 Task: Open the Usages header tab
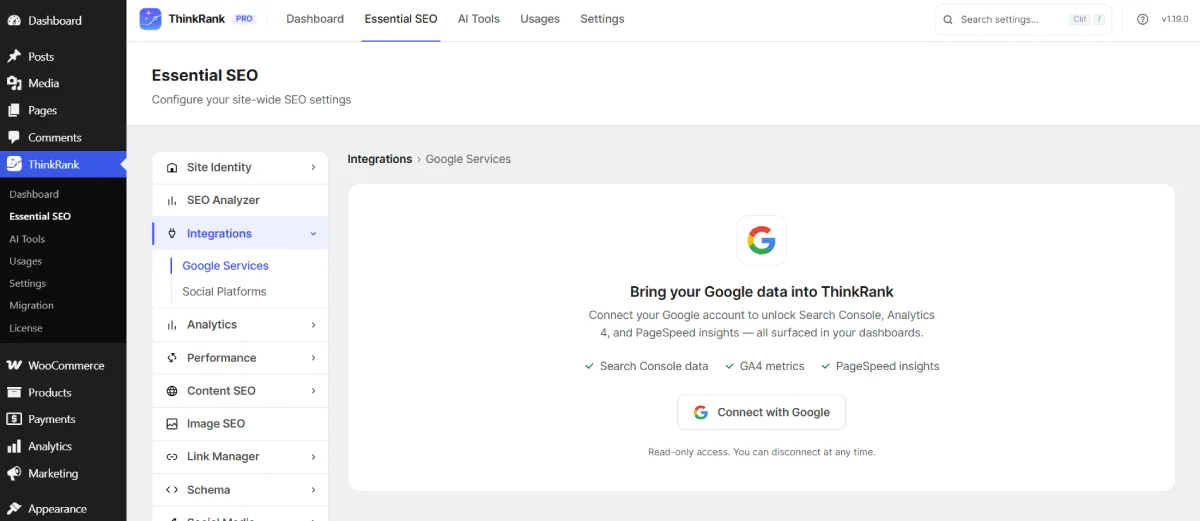point(540,19)
